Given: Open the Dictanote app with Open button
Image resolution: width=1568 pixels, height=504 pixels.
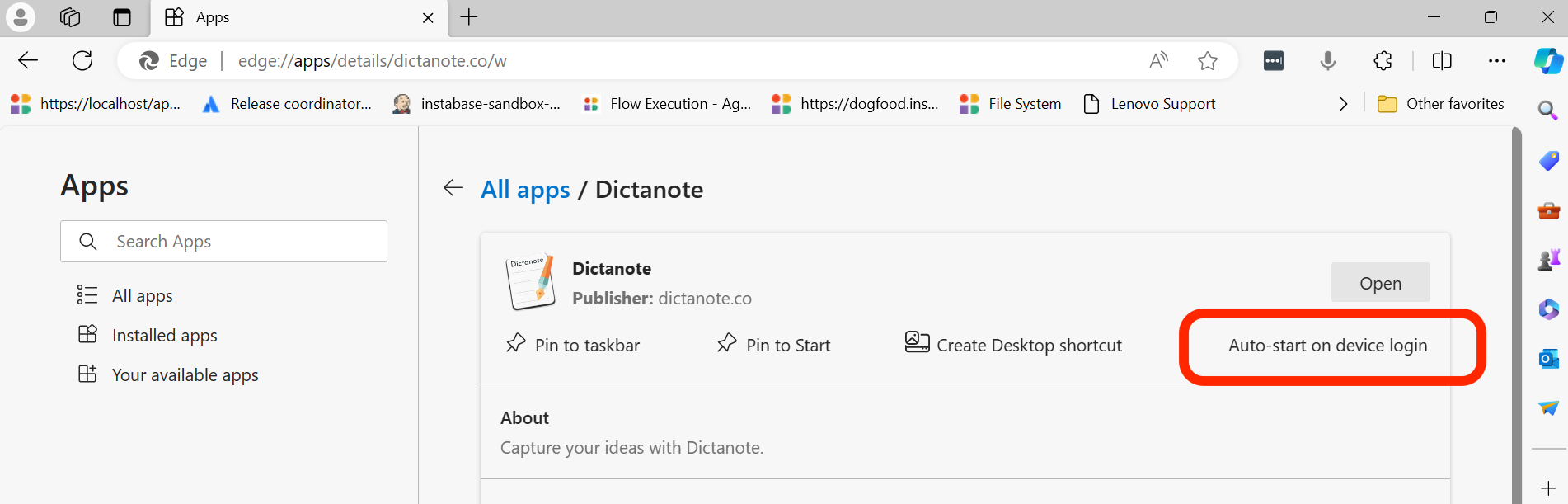Looking at the screenshot, I should pyautogui.click(x=1380, y=283).
